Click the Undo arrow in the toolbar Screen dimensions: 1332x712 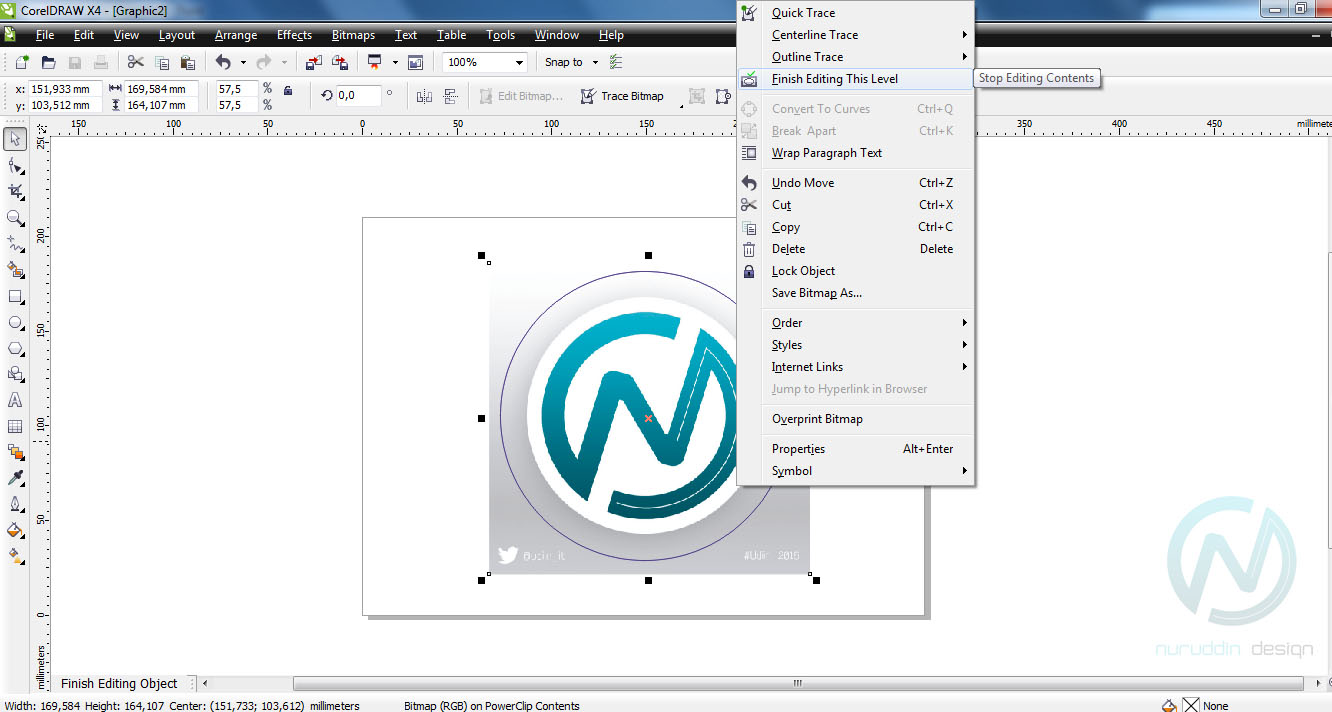pos(224,62)
